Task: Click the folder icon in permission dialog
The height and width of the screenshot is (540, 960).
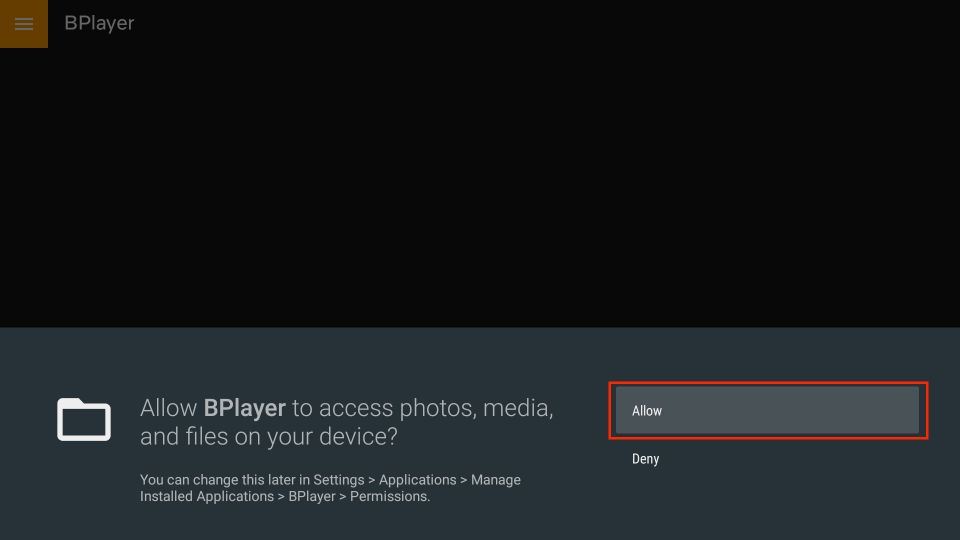Action: click(x=84, y=419)
